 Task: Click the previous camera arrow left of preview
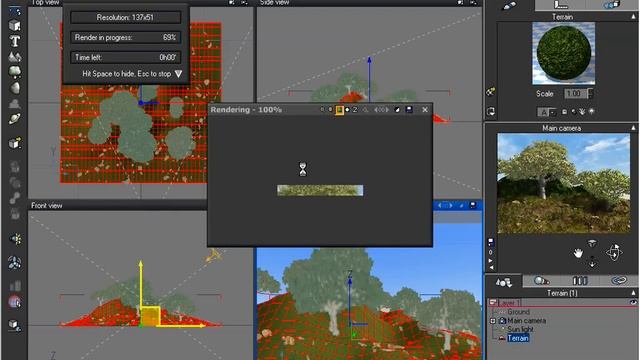[x=491, y=268]
